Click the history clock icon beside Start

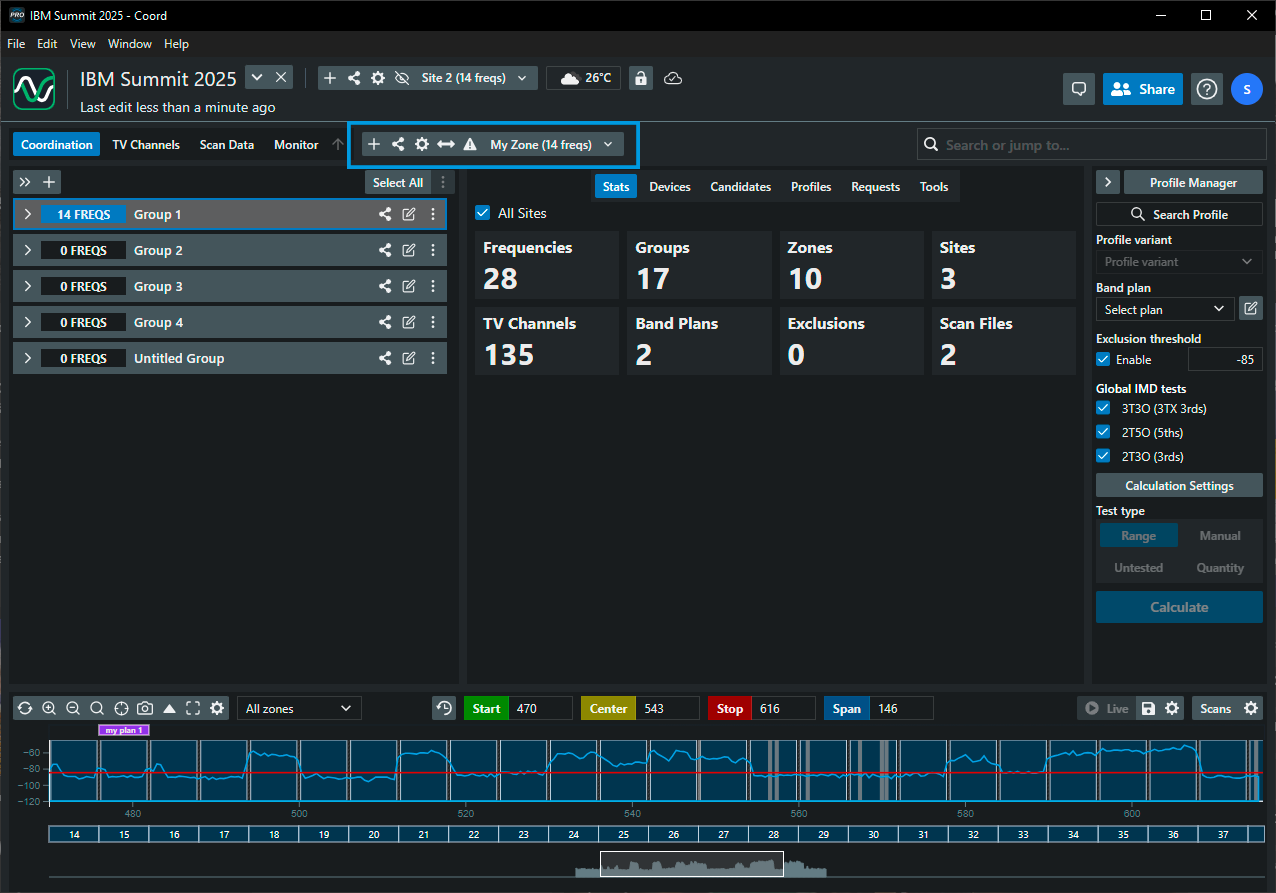click(444, 708)
